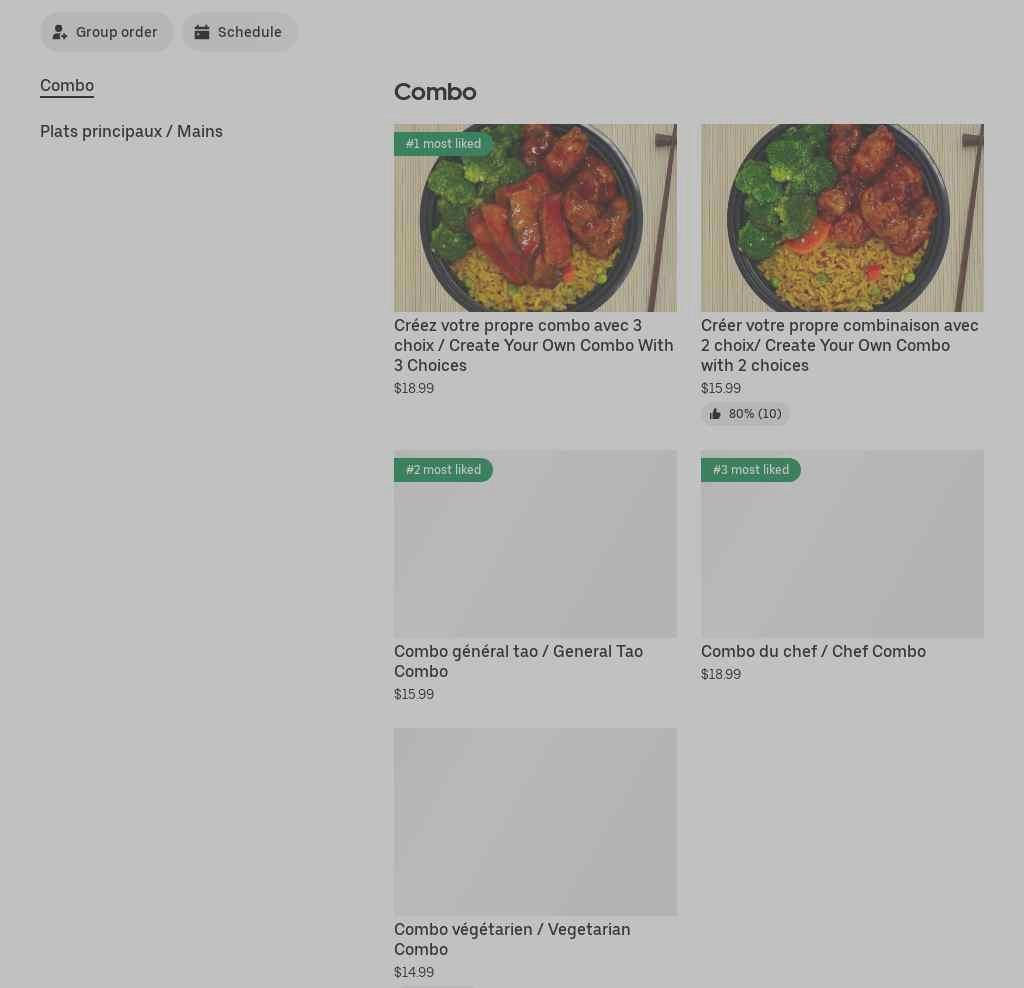The image size is (1024, 988).
Task: Click the '#1 most liked' badge
Action: click(x=443, y=143)
